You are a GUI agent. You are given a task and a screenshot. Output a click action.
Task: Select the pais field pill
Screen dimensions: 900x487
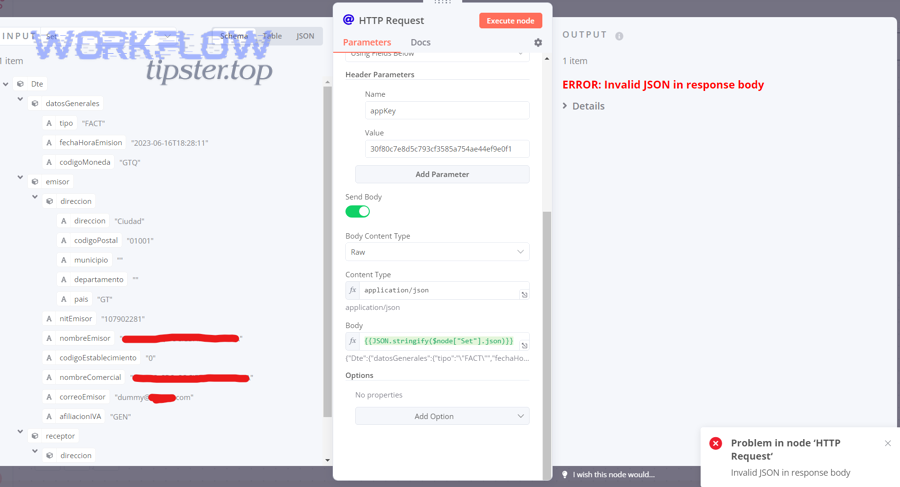coord(75,299)
